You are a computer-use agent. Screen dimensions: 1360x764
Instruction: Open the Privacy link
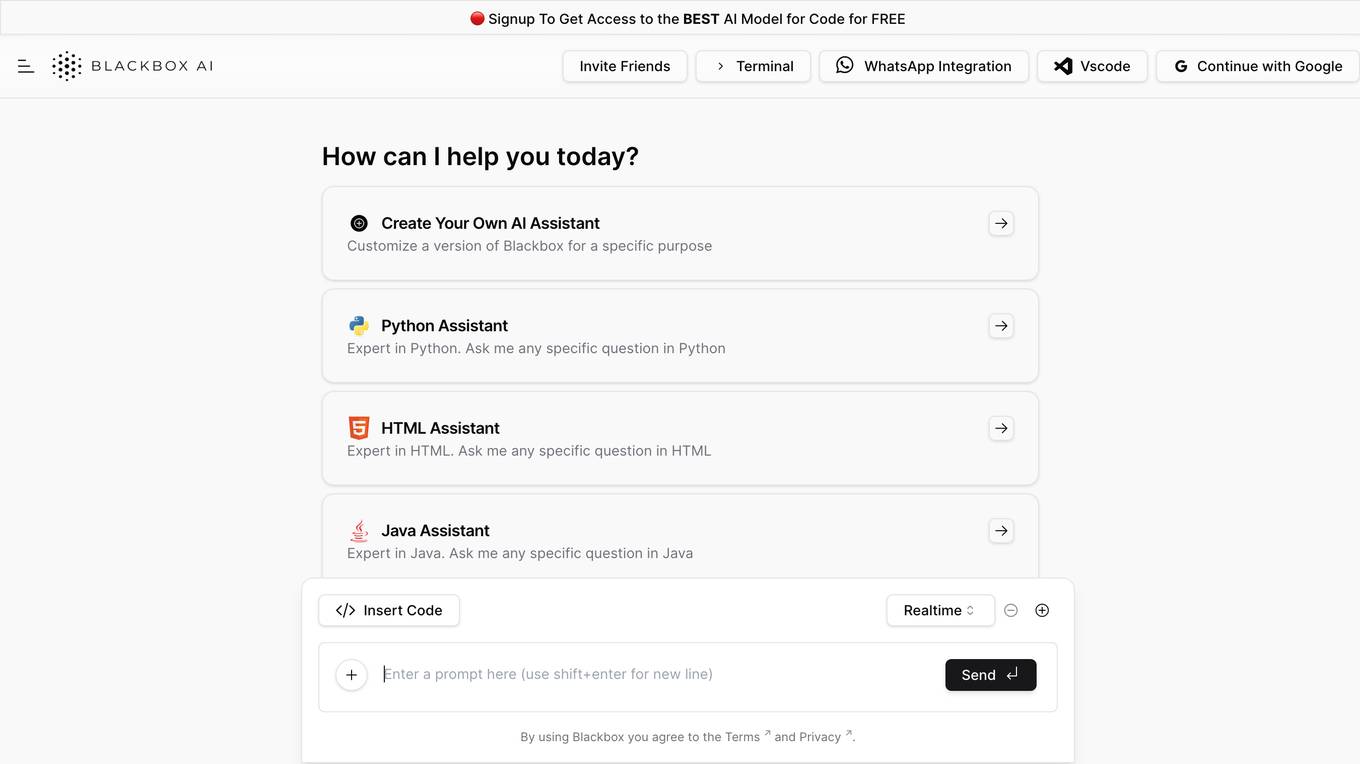[825, 736]
